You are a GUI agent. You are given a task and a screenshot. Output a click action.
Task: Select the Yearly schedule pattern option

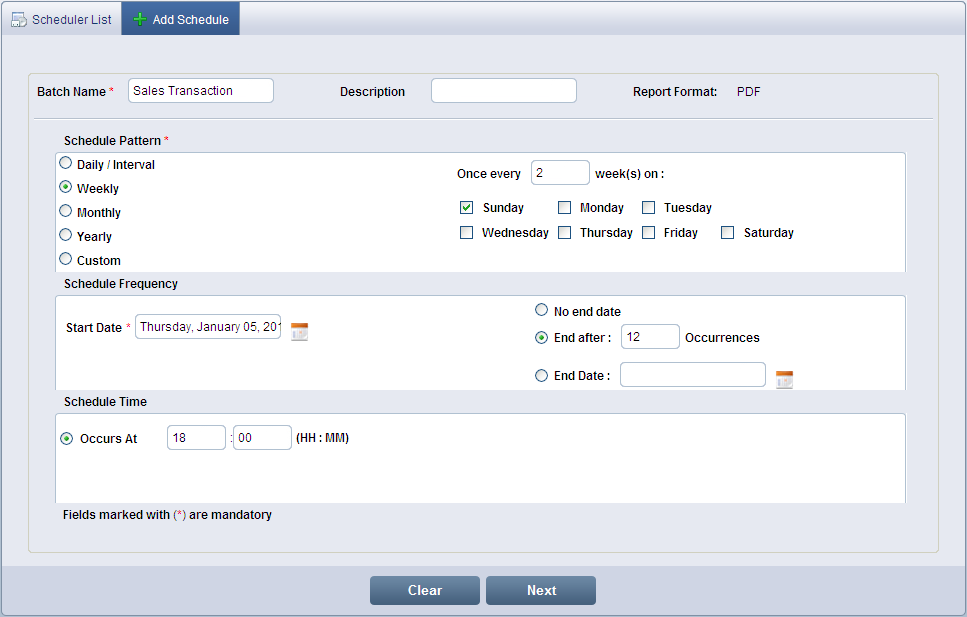66,235
